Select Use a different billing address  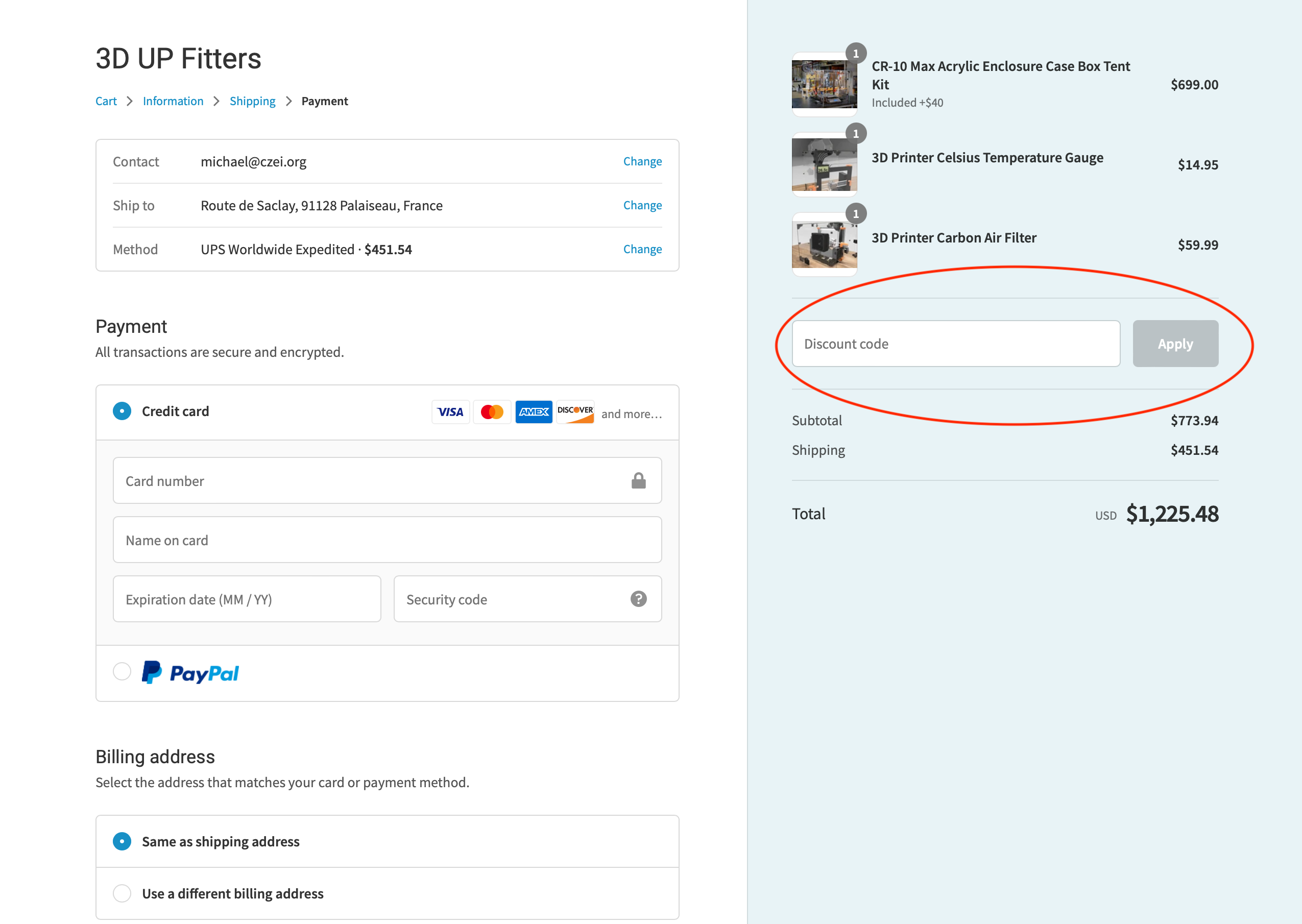[x=122, y=893]
